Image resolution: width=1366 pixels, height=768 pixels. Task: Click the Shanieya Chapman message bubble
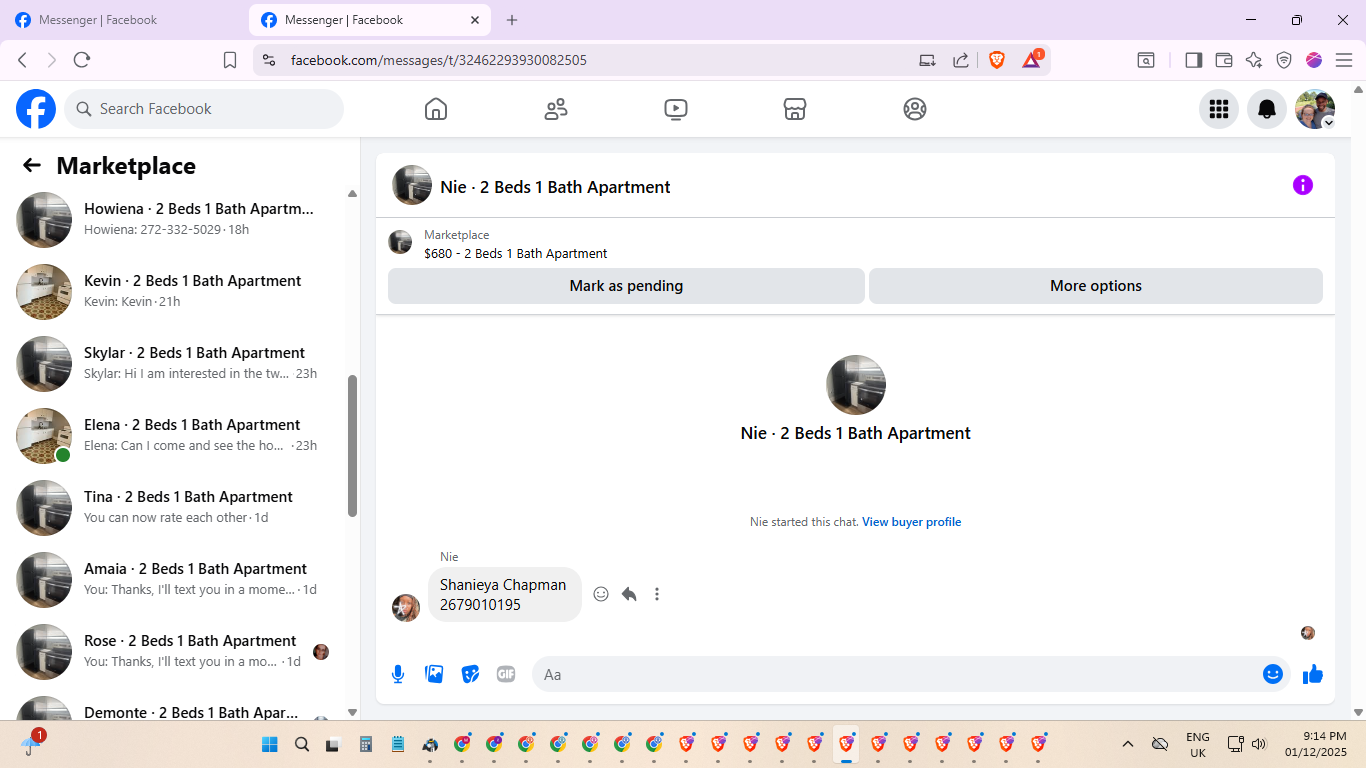click(x=505, y=595)
